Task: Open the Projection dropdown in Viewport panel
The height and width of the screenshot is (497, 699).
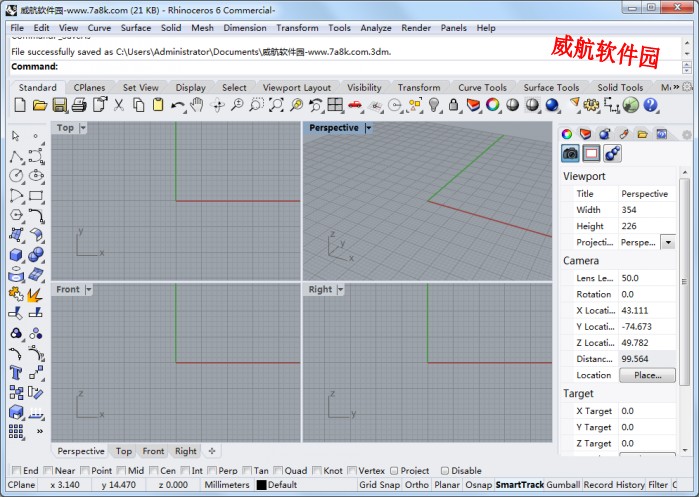Action: pos(668,242)
